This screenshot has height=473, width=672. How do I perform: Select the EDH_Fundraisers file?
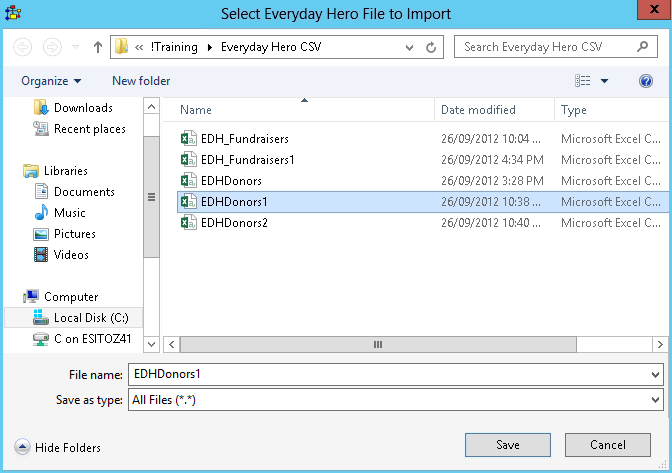point(245,139)
